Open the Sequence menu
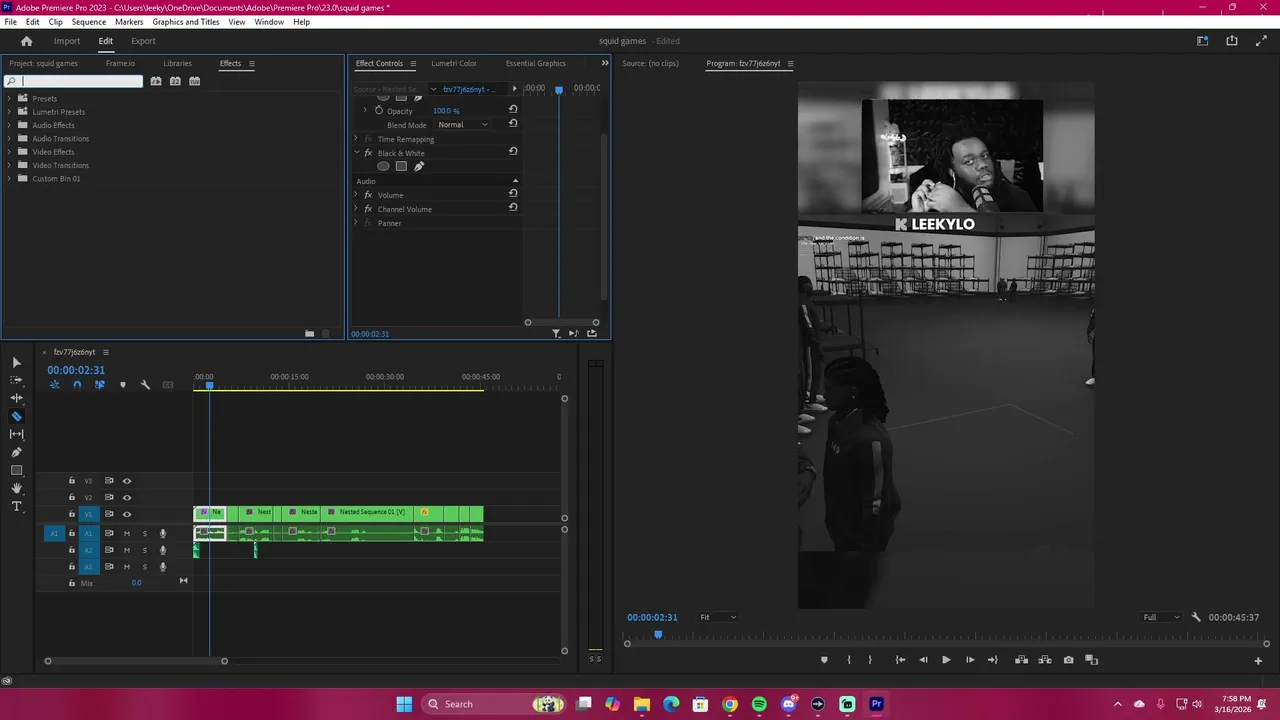 pyautogui.click(x=88, y=22)
